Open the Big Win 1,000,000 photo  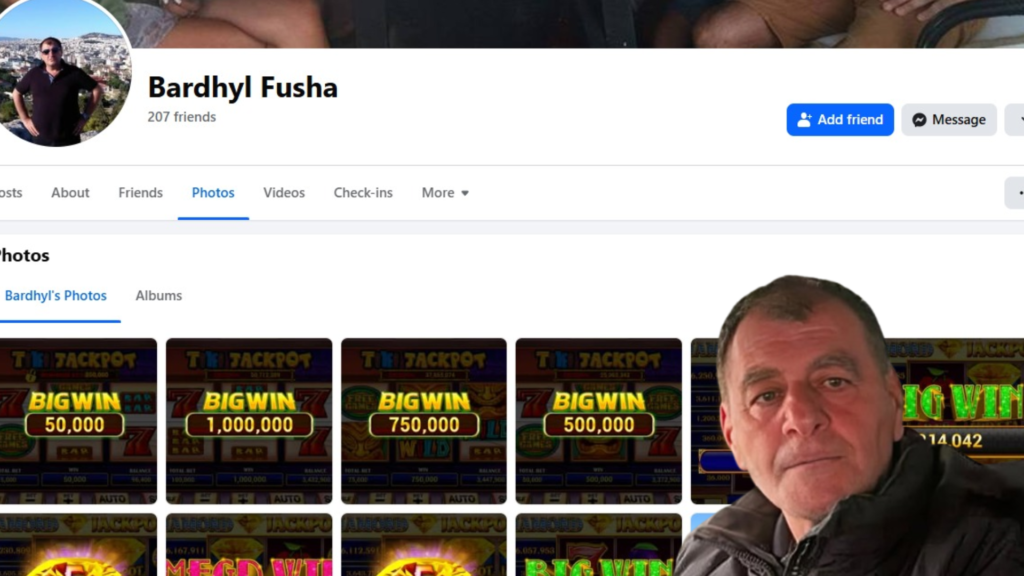[249, 421]
